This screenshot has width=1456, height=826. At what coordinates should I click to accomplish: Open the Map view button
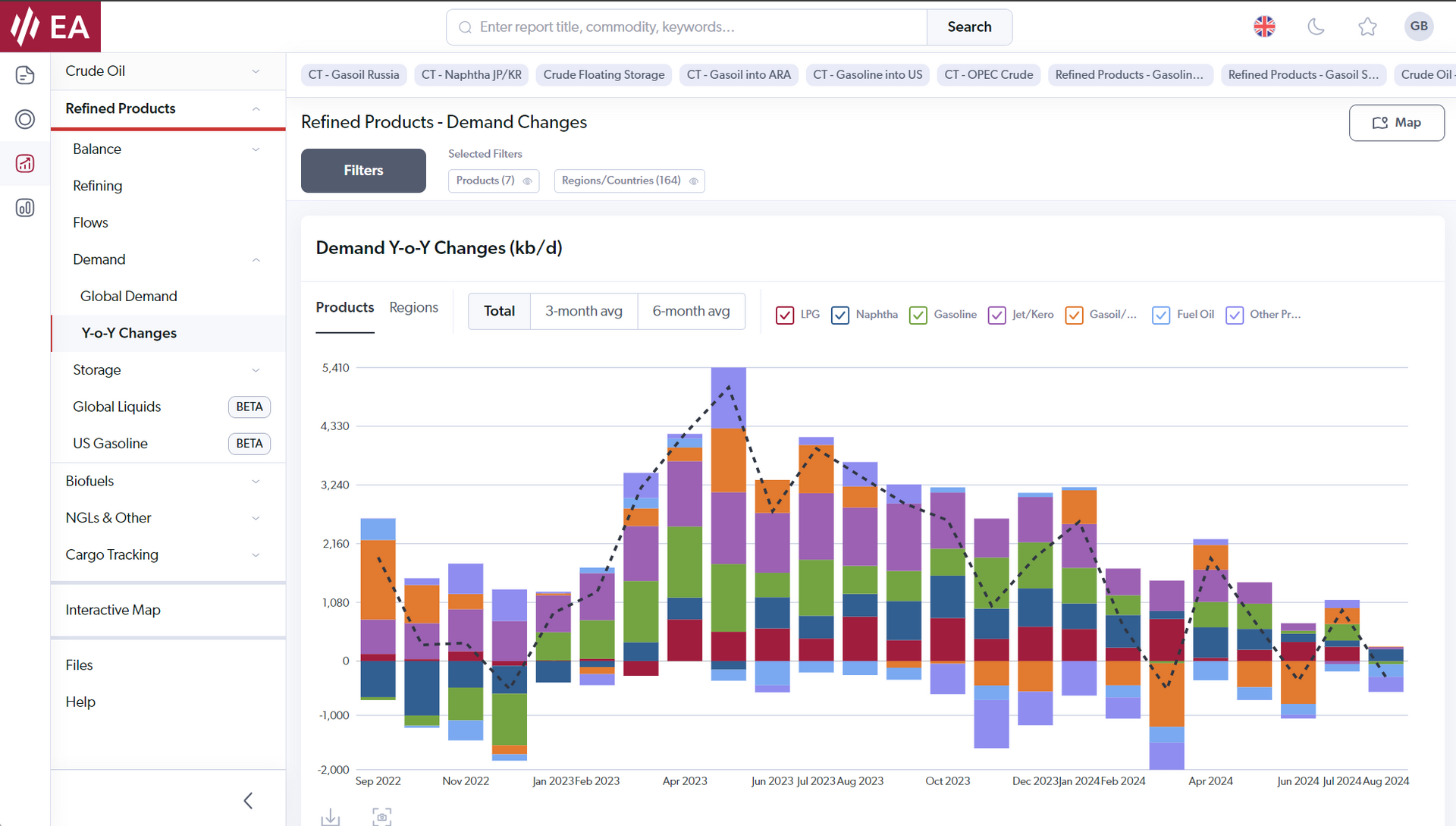1396,123
